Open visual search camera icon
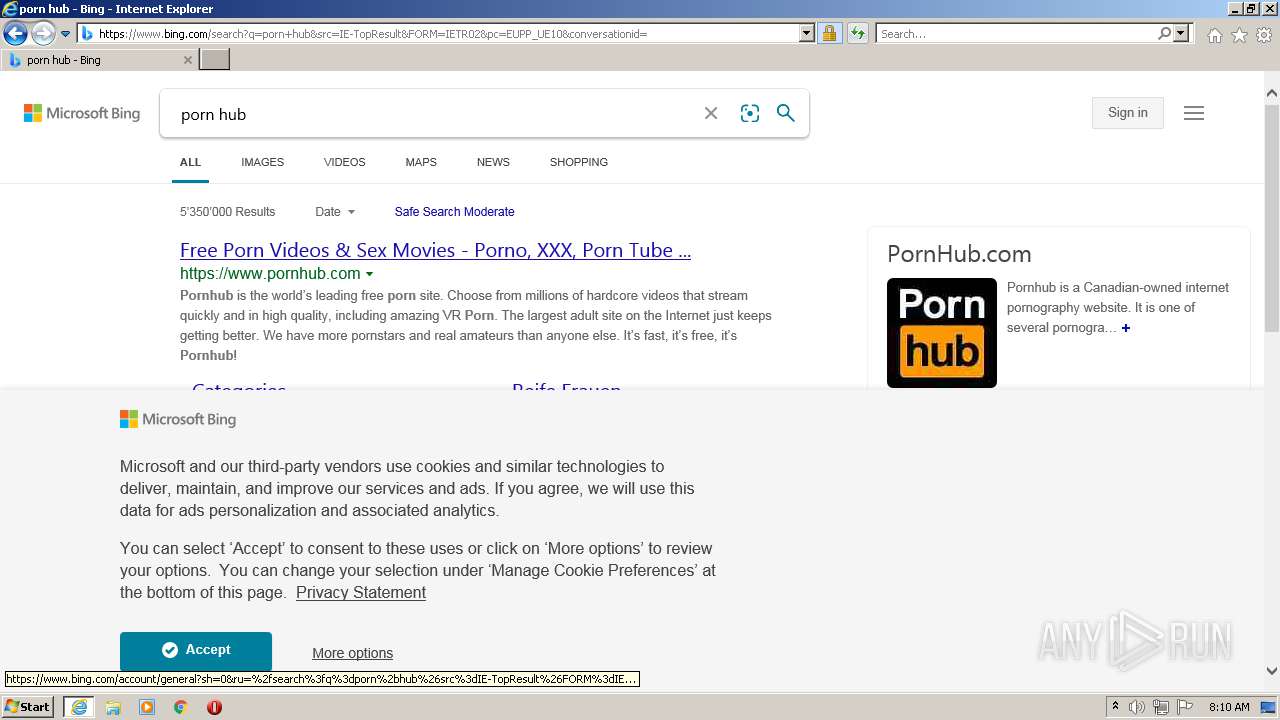 pyautogui.click(x=750, y=114)
